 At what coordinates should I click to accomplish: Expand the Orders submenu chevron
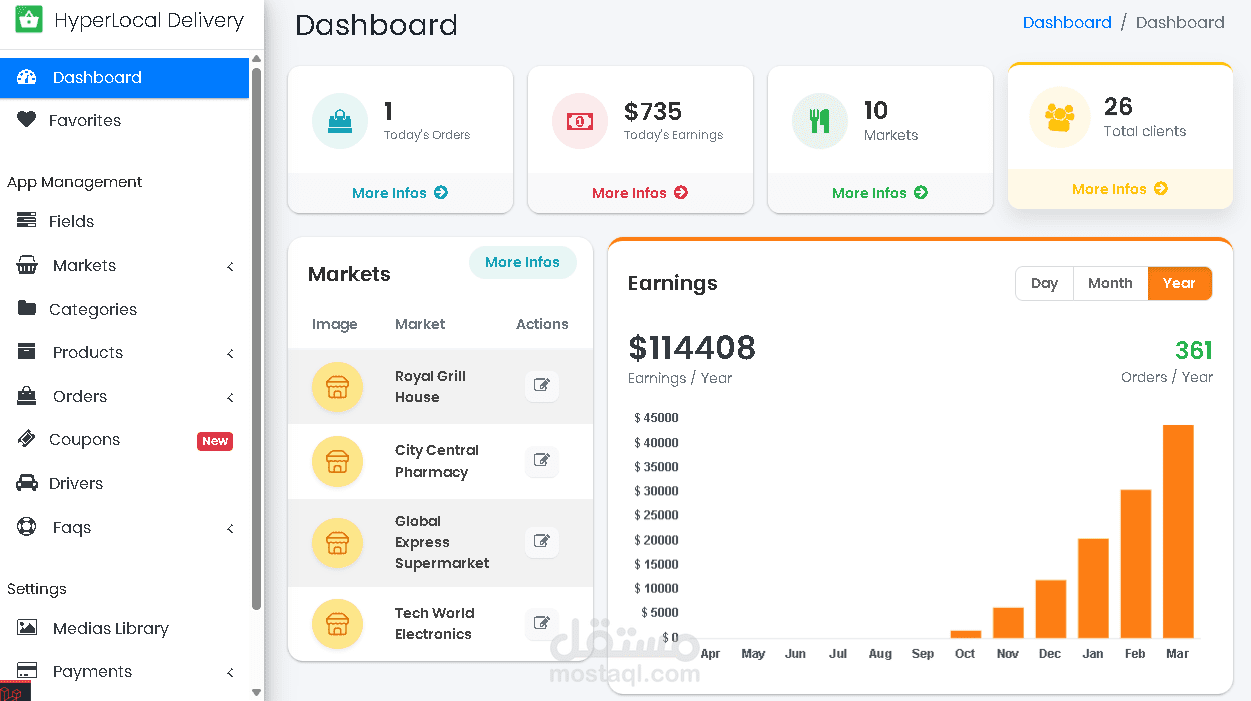230,397
